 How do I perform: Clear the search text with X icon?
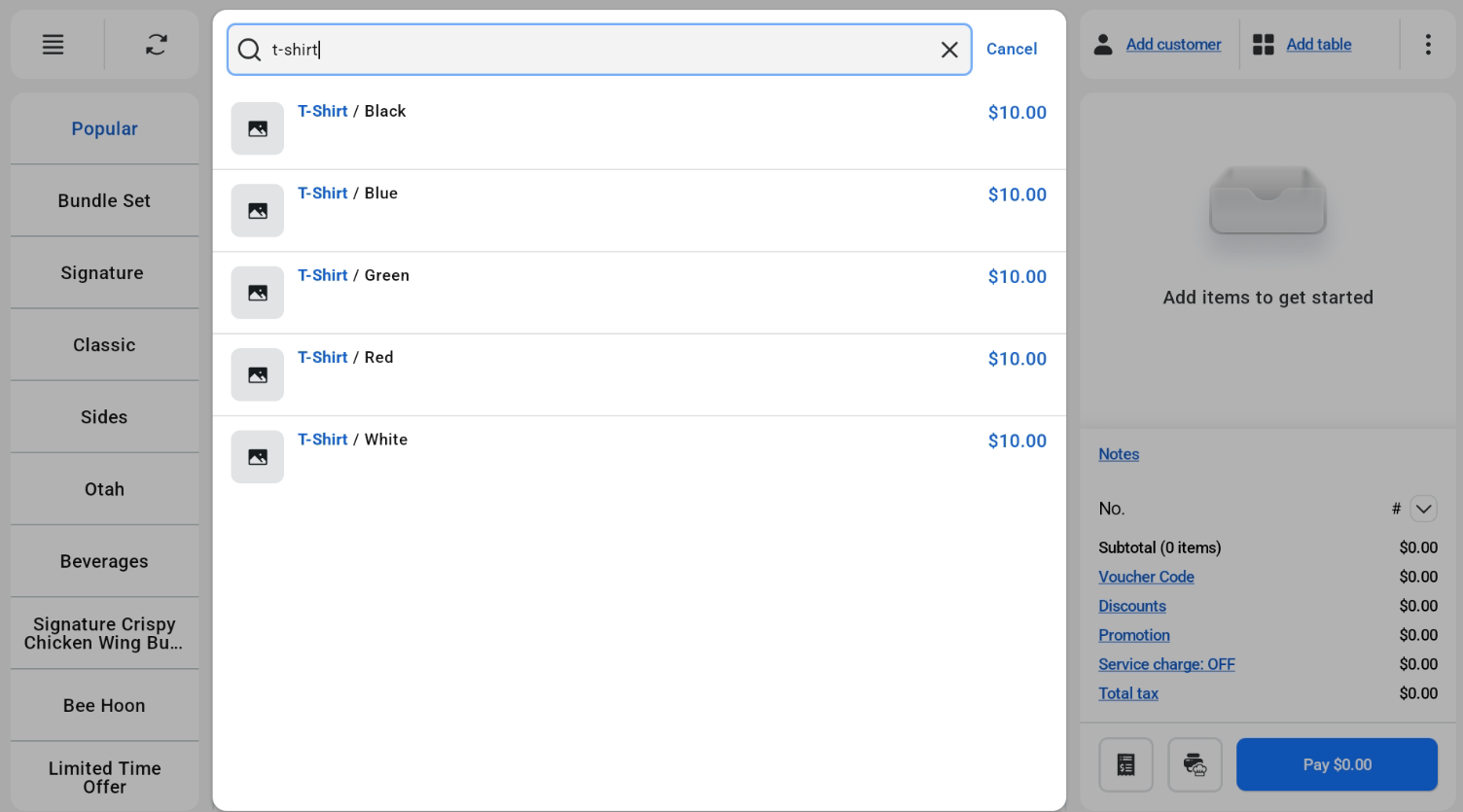(x=949, y=50)
